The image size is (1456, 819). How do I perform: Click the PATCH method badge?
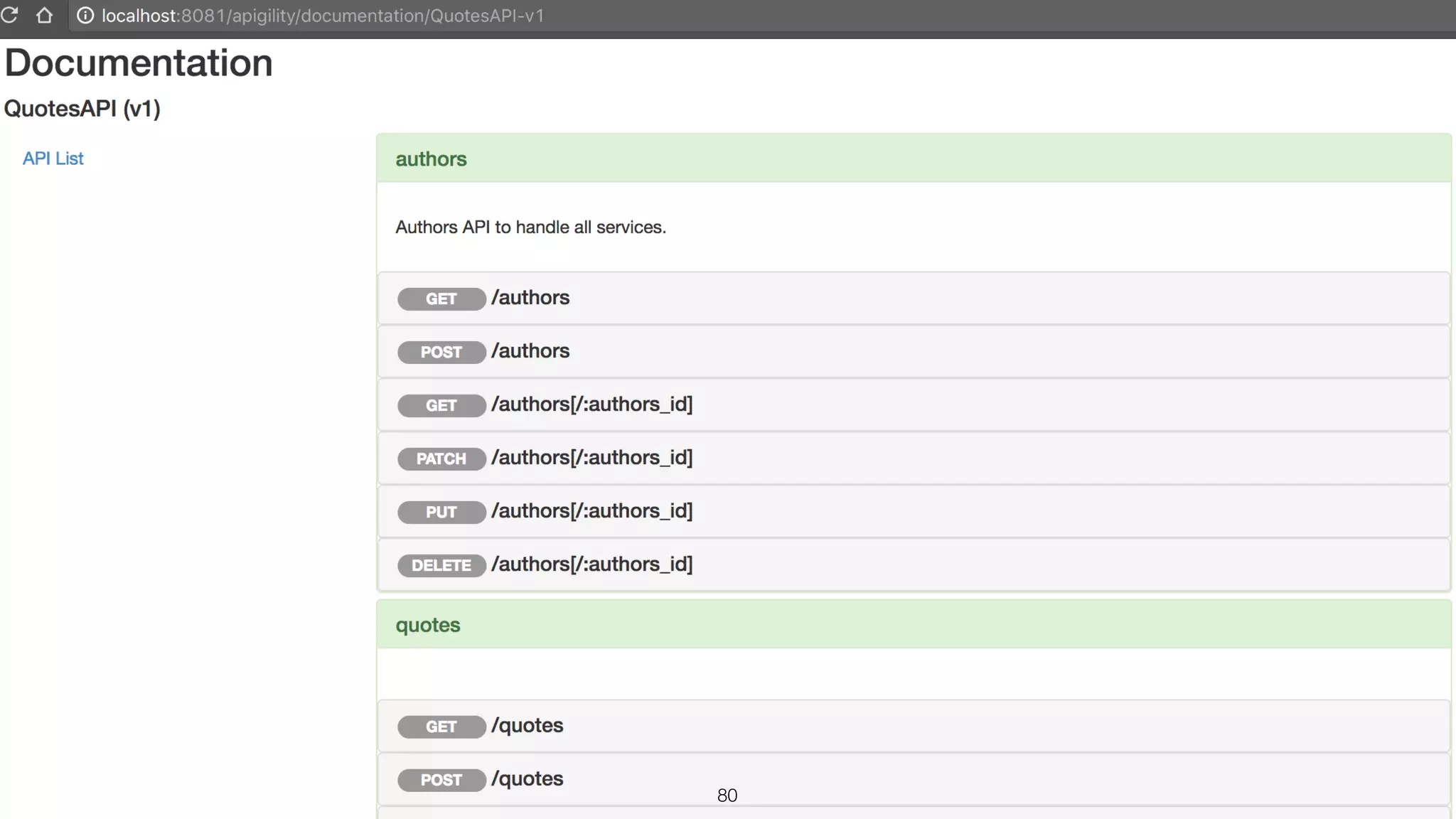441,459
